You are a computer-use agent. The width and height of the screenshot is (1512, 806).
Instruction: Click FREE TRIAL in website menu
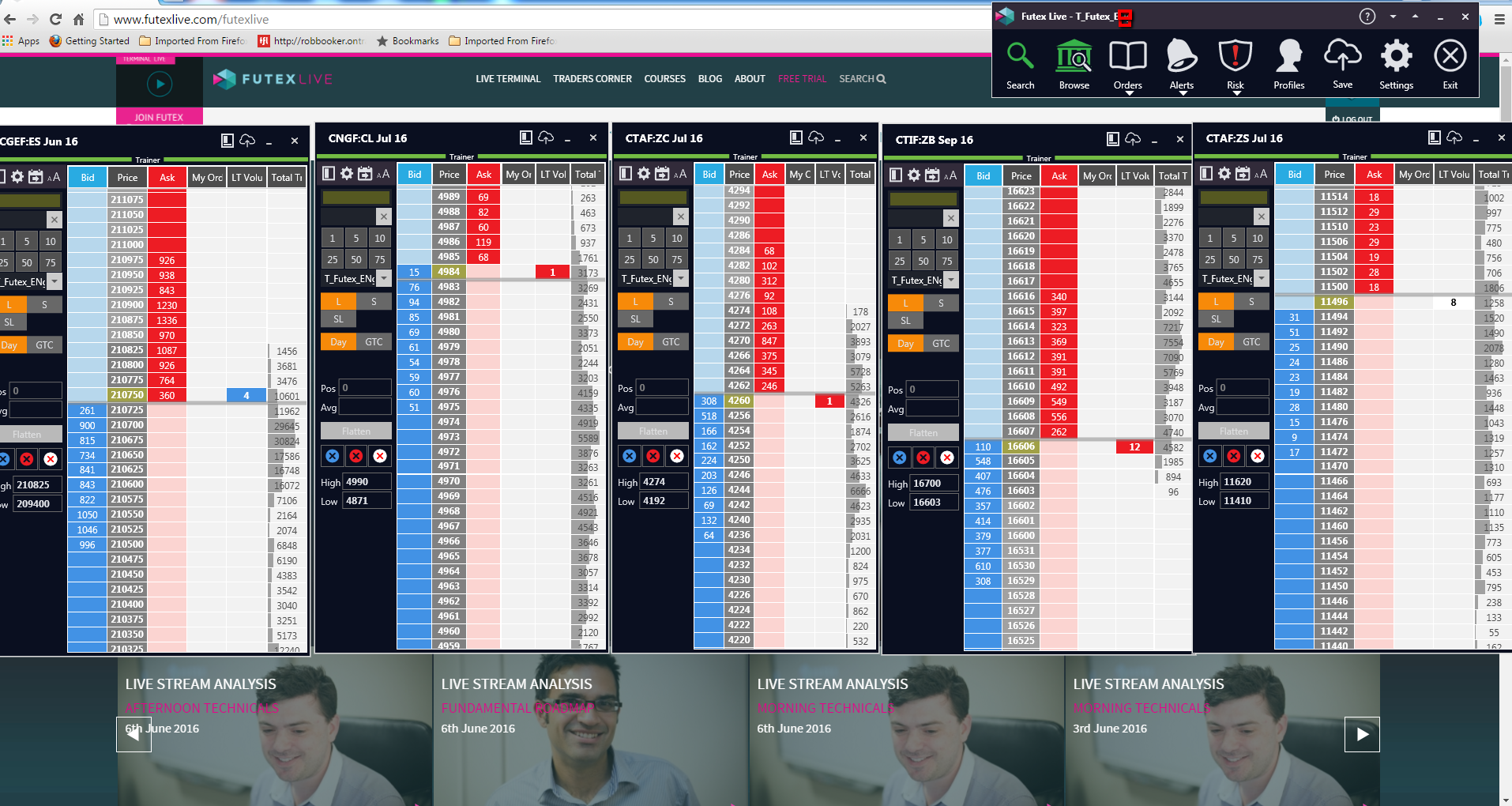pyautogui.click(x=802, y=79)
